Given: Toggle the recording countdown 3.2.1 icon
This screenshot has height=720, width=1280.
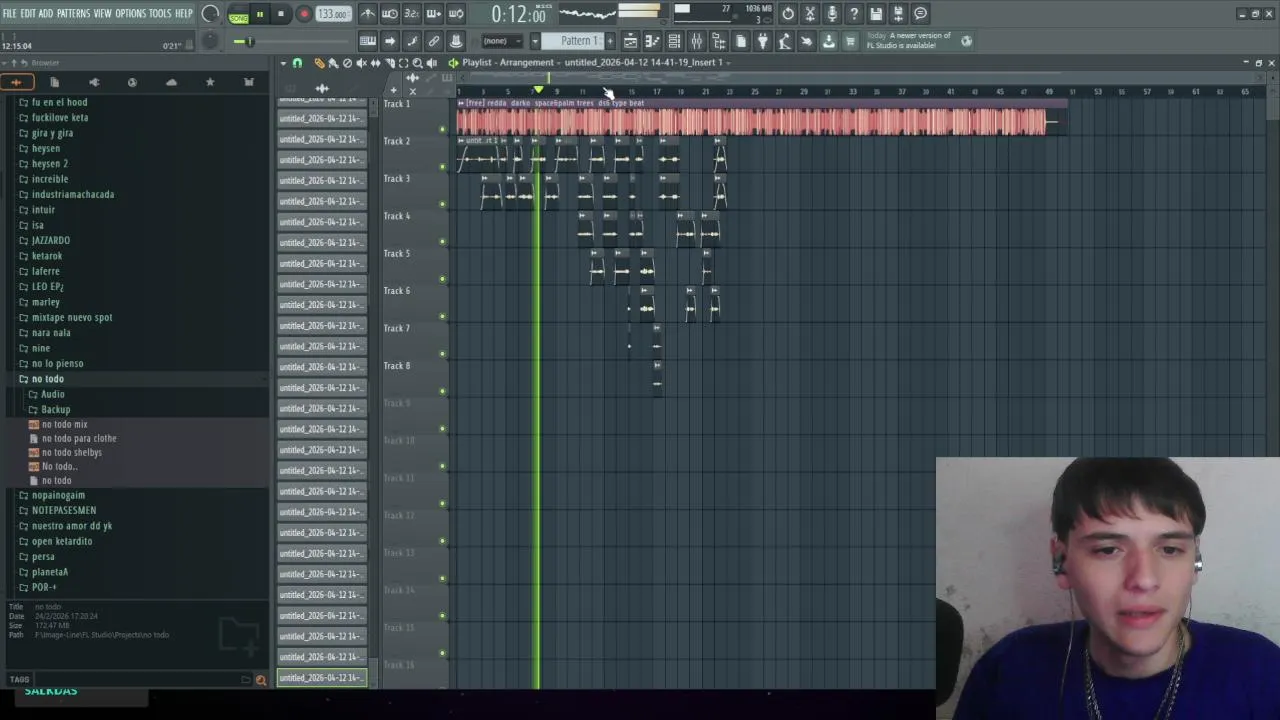Looking at the screenshot, I should coord(412,14).
